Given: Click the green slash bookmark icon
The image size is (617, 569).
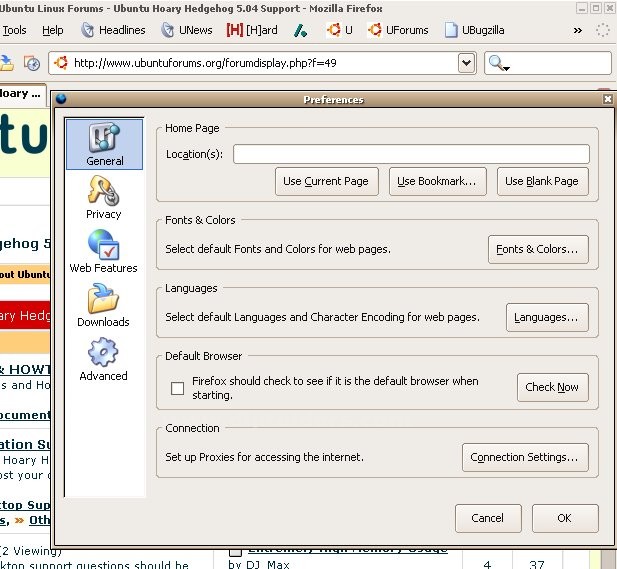Looking at the screenshot, I should click(x=301, y=30).
